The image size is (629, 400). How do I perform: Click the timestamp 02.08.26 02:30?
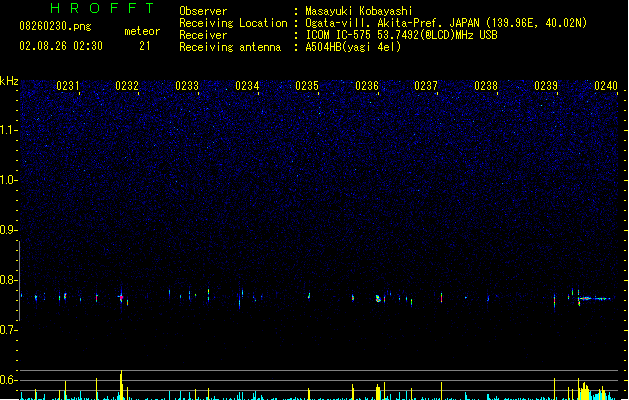pos(61,46)
